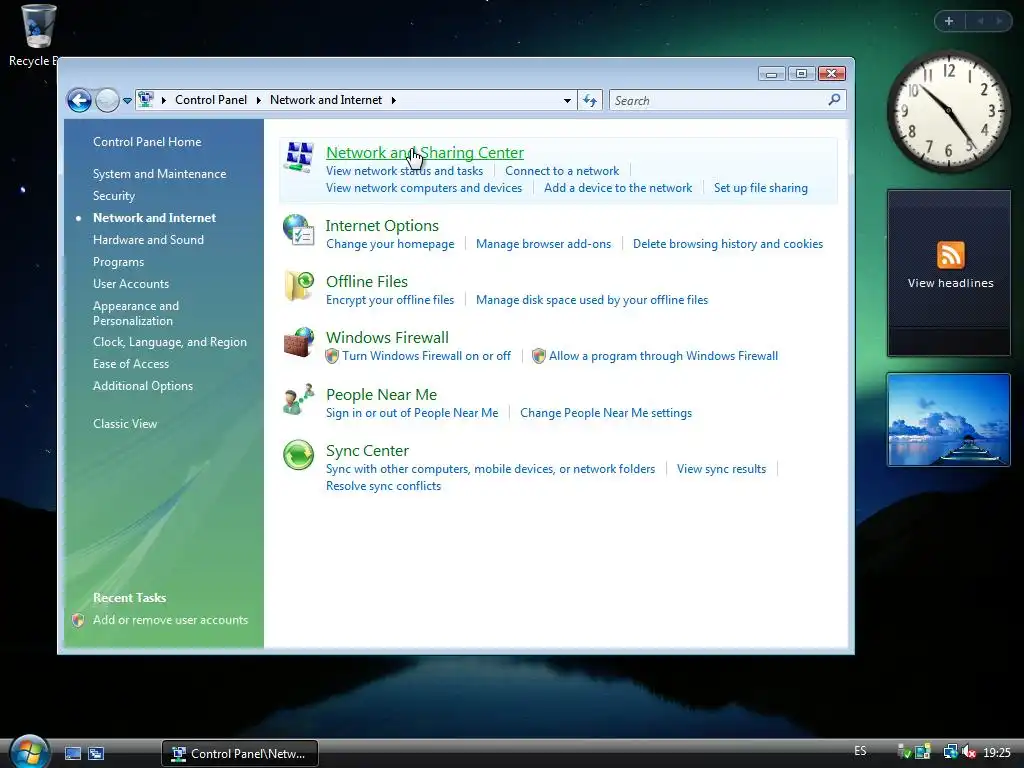Click shield icon beside Allow a program
The height and width of the screenshot is (768, 1024).
pyautogui.click(x=539, y=356)
